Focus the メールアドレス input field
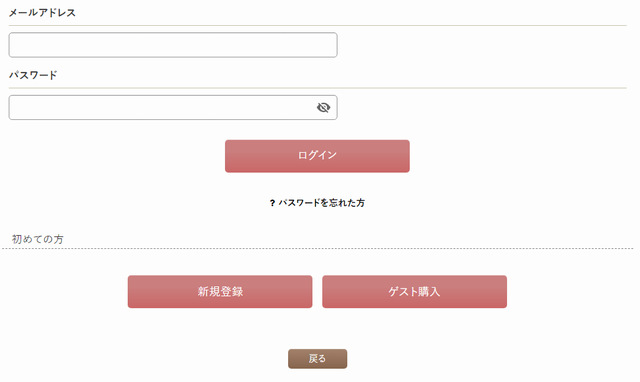This screenshot has width=640, height=382. pyautogui.click(x=173, y=45)
